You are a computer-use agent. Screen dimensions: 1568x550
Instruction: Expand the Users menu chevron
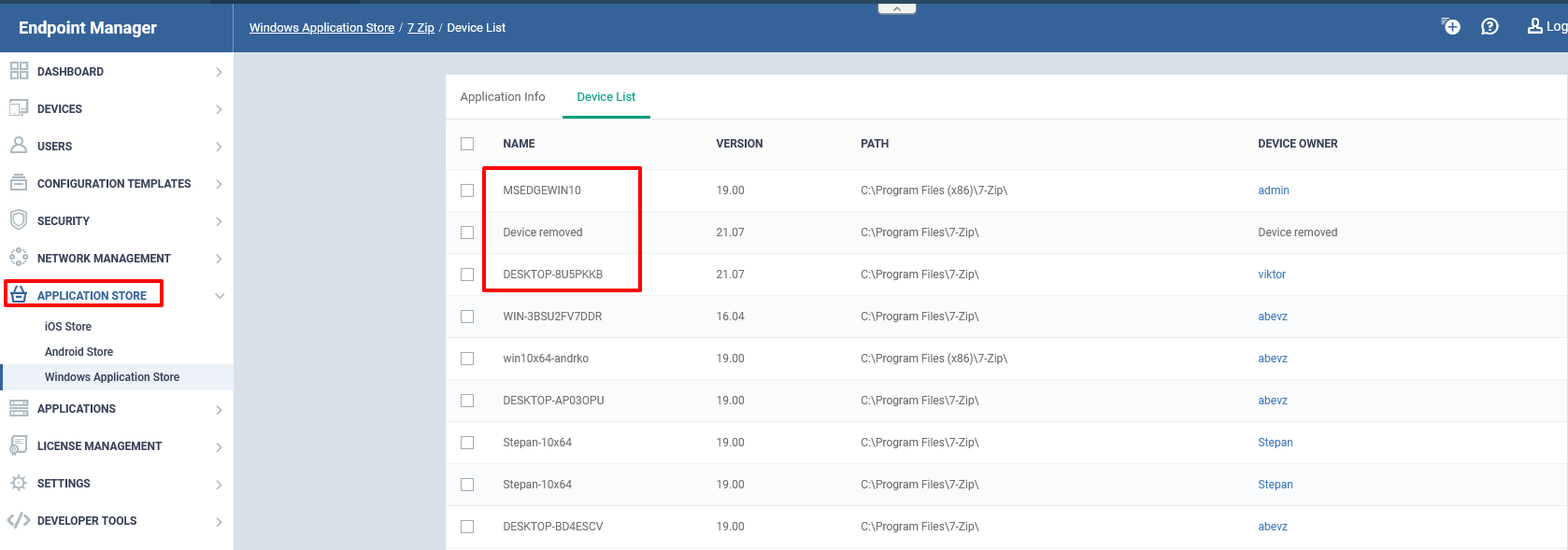click(x=219, y=147)
